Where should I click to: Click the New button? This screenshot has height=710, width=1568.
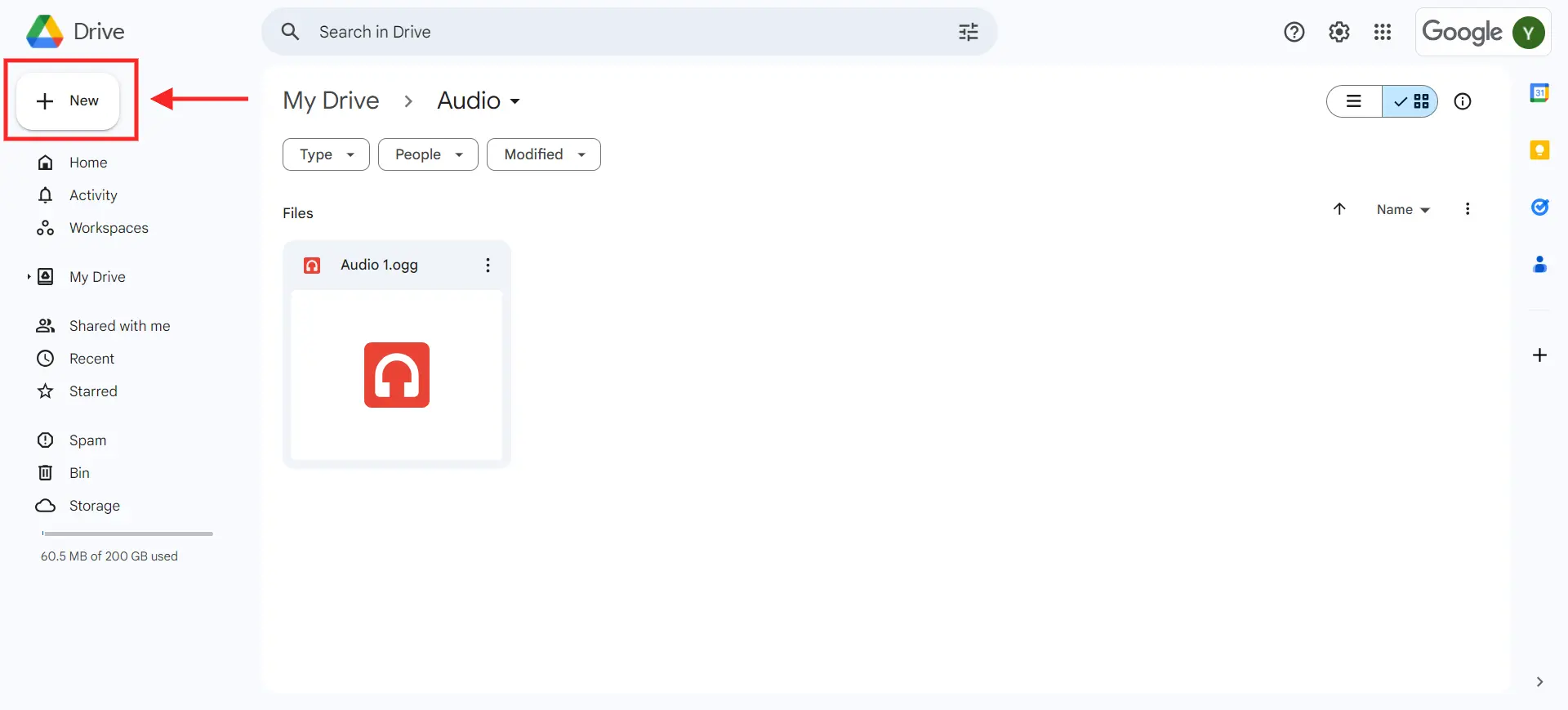[69, 100]
